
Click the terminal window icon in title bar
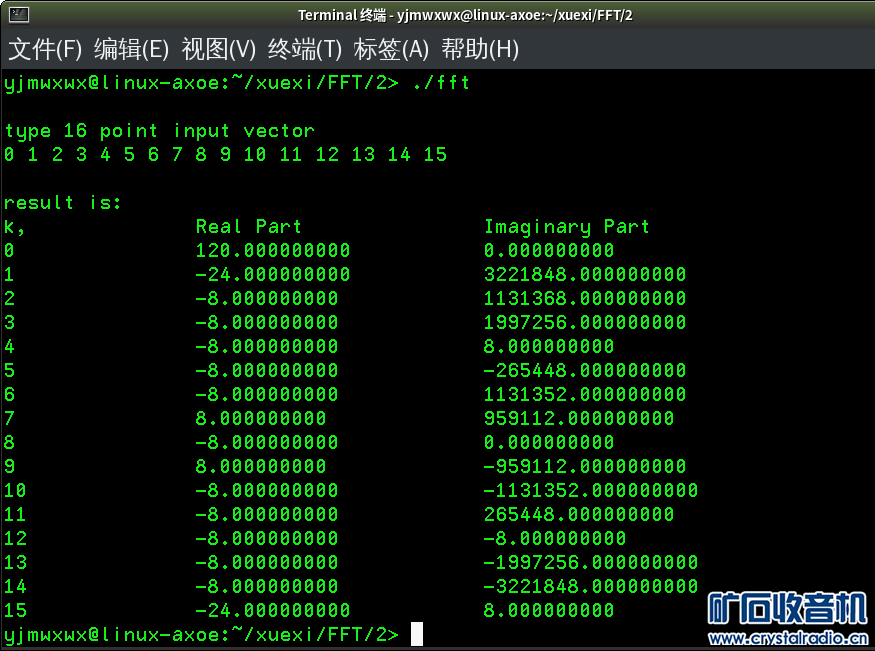click(x=17, y=14)
